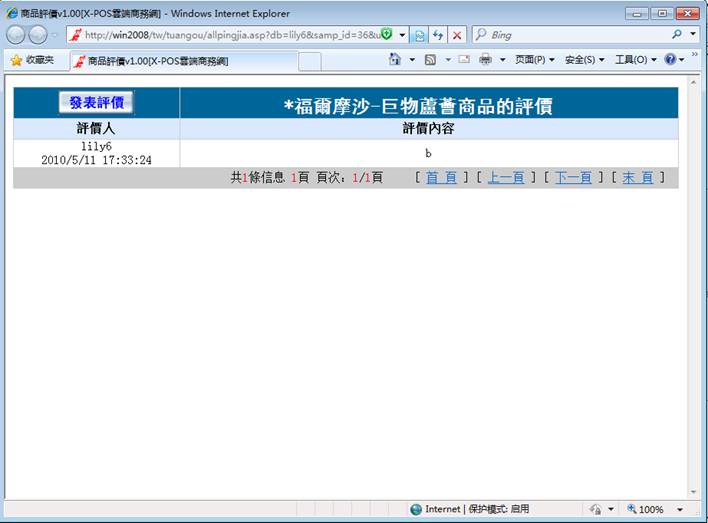The image size is (708, 523).
Task: Follow the 下一頁 next page link
Action: coord(573,177)
